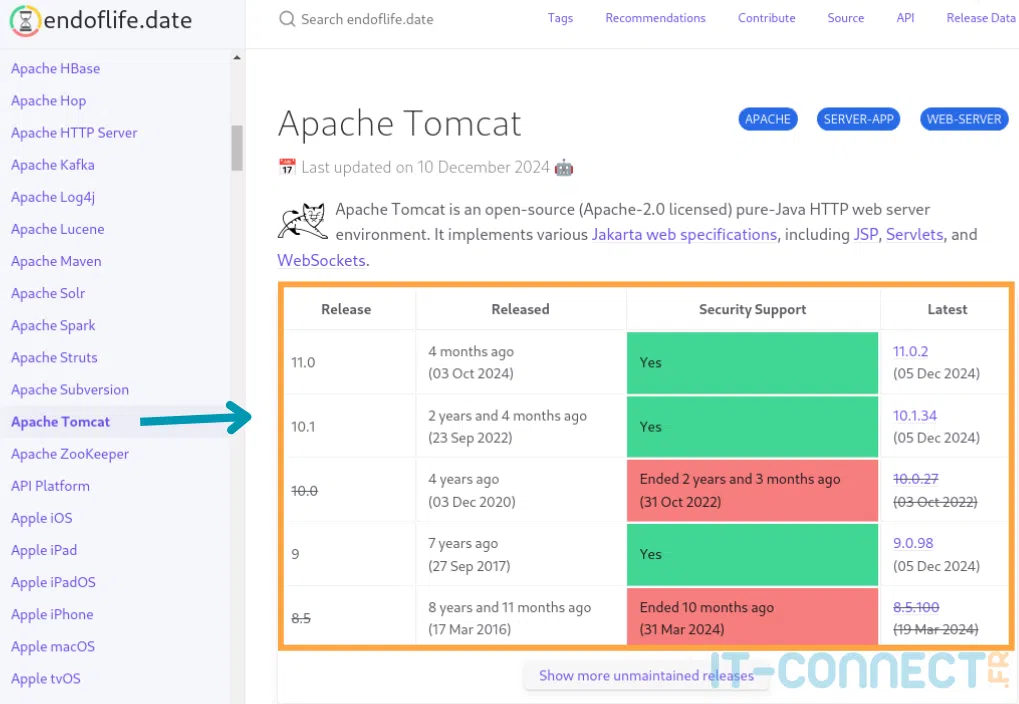Viewport: 1019px width, 704px height.
Task: Click the robot icon after the date
Action: point(564,167)
